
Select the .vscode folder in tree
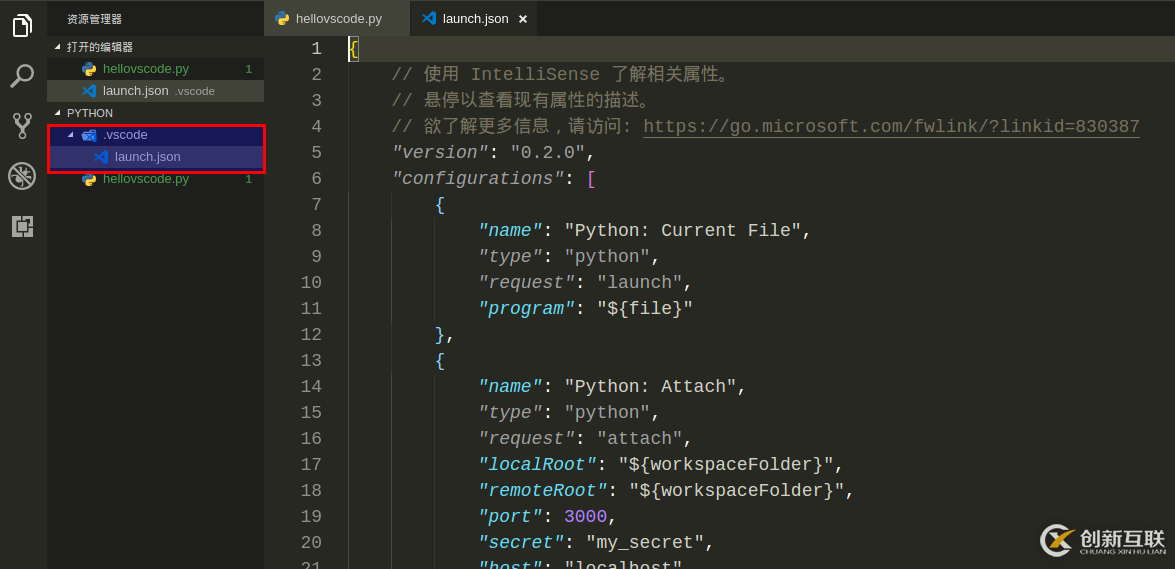(155, 135)
